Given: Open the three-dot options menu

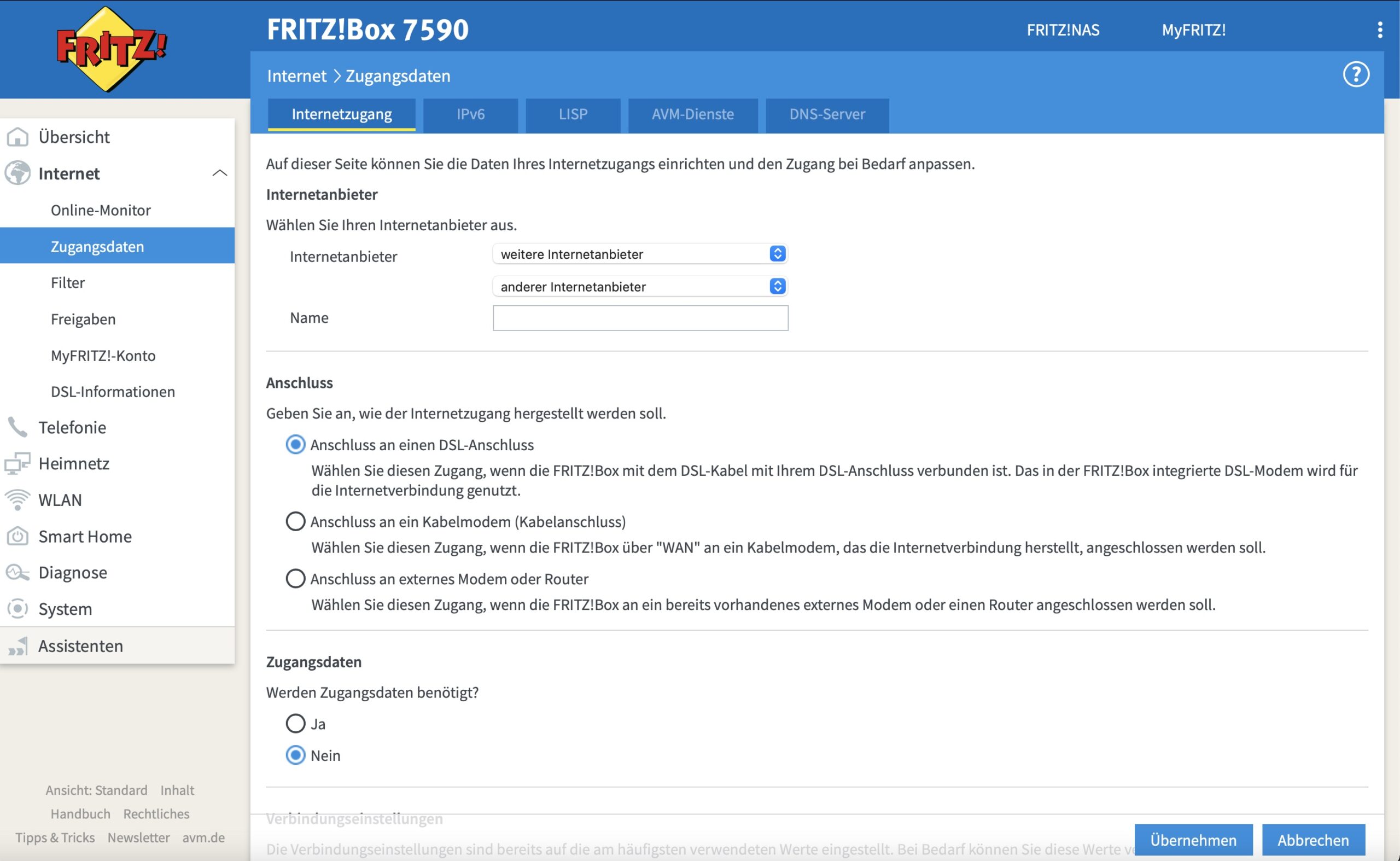Looking at the screenshot, I should (x=1380, y=30).
